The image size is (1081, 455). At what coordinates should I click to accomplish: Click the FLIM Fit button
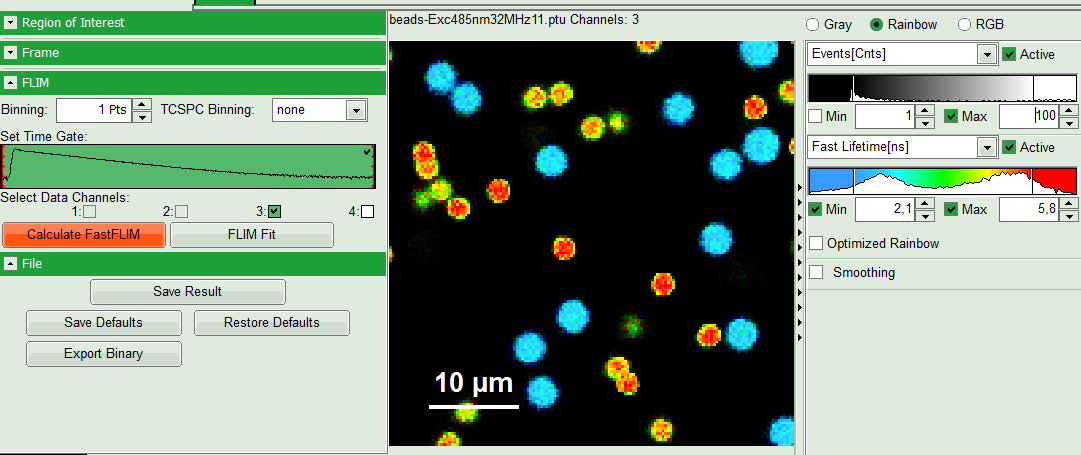pos(251,235)
